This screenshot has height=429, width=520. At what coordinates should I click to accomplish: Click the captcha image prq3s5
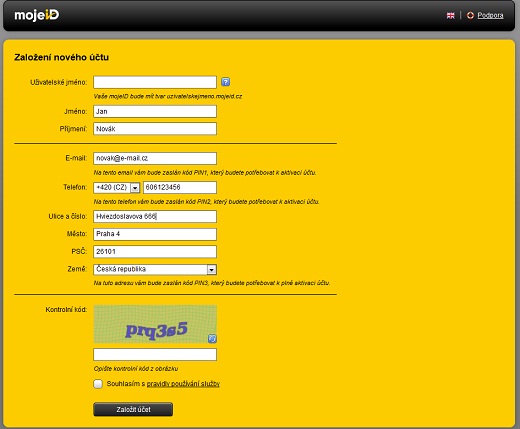(x=155, y=324)
